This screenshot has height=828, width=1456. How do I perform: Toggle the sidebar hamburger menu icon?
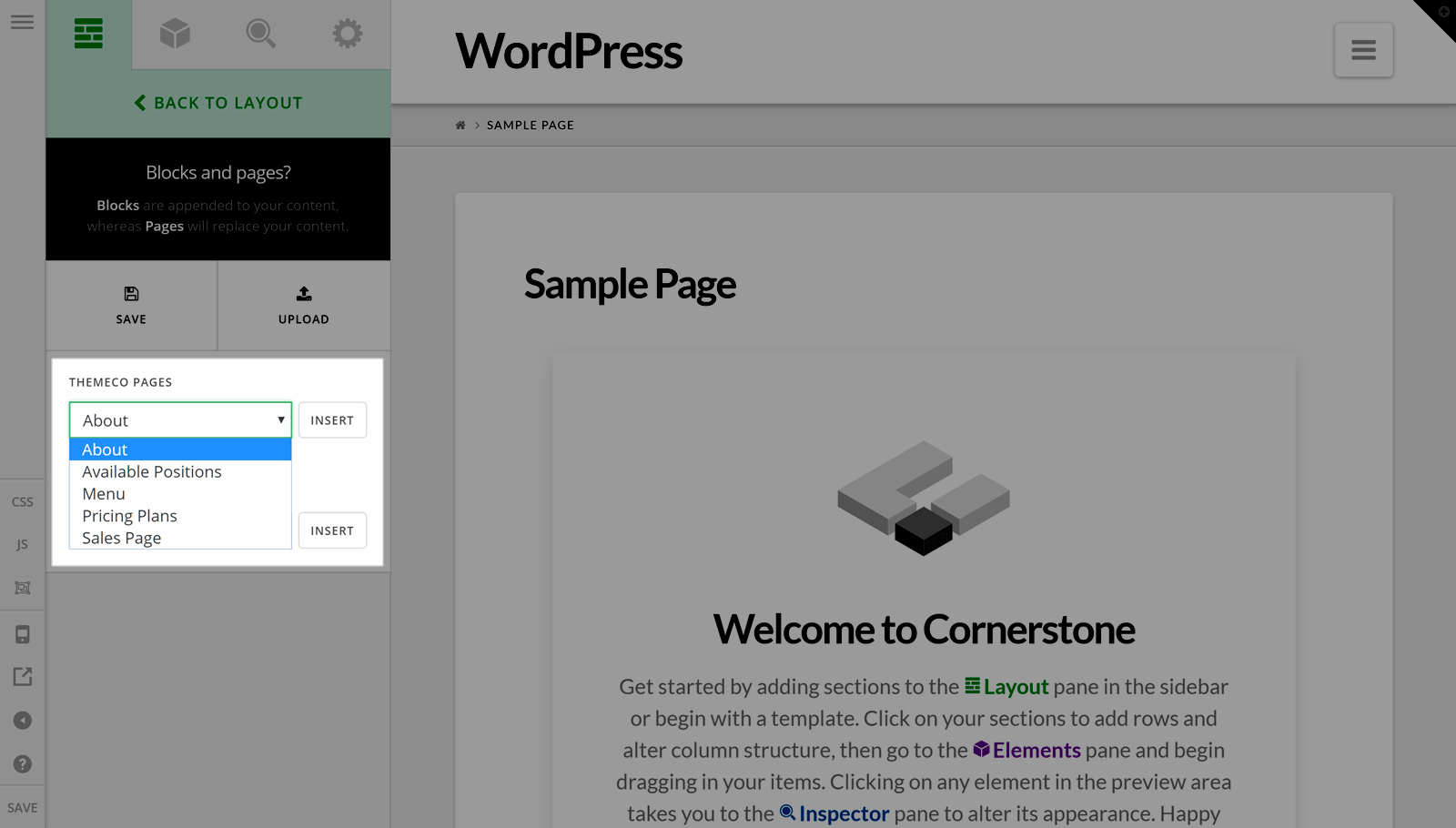pos(23,22)
